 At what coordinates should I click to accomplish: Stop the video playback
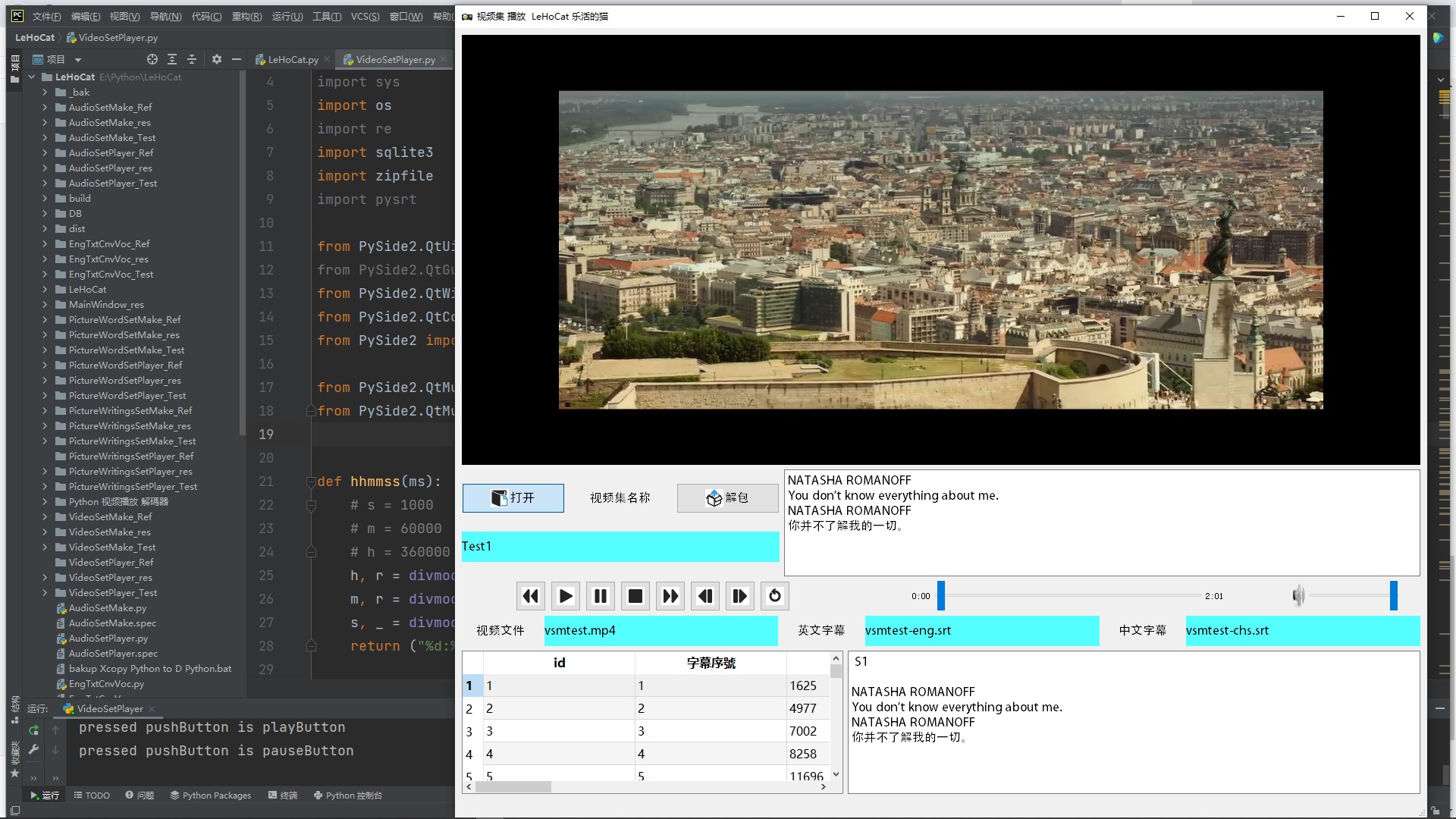coord(635,596)
